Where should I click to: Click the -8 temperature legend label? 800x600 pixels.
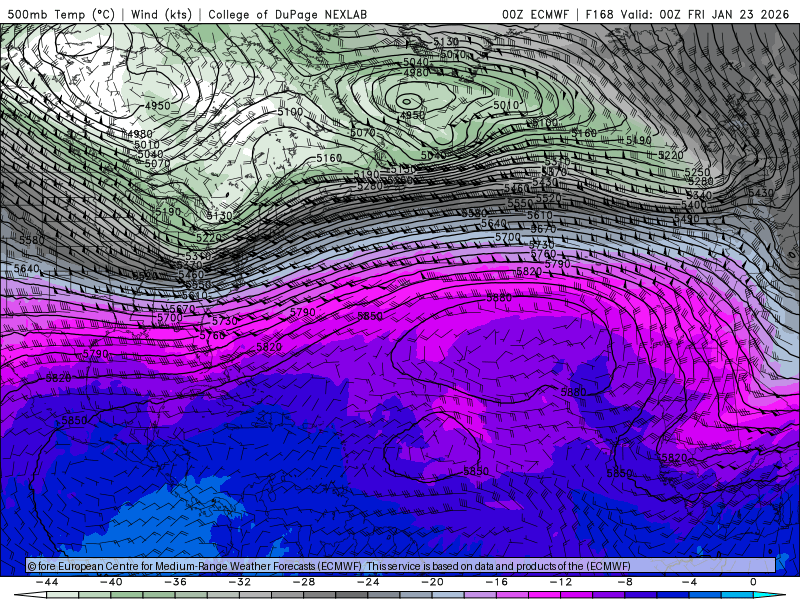point(626,582)
